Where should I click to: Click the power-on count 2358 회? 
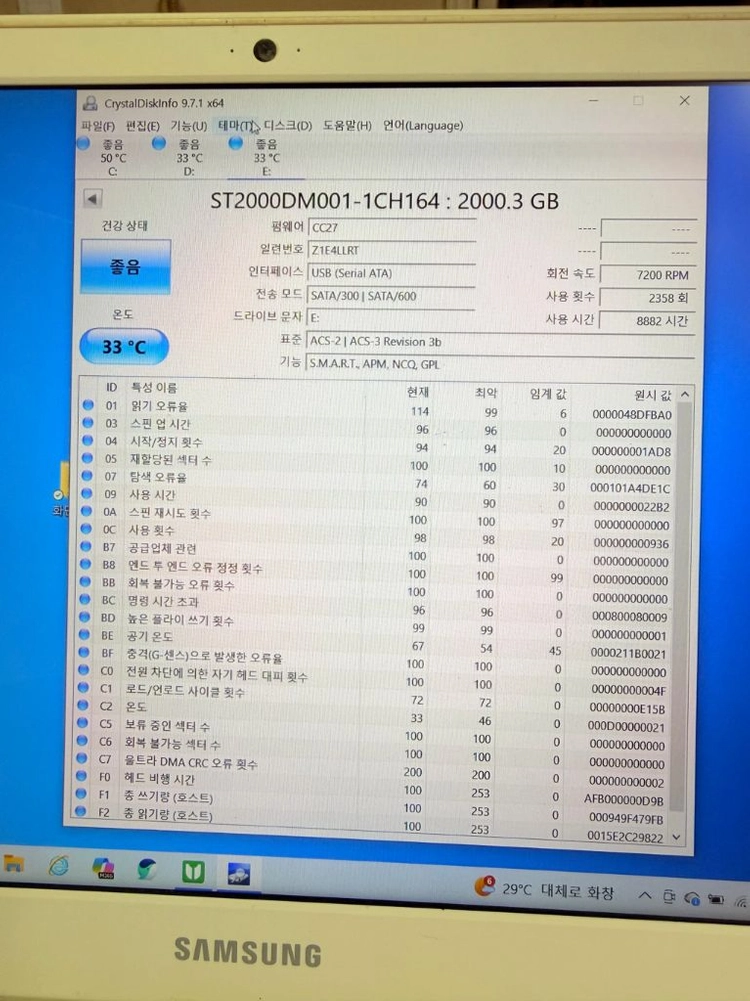coord(647,298)
